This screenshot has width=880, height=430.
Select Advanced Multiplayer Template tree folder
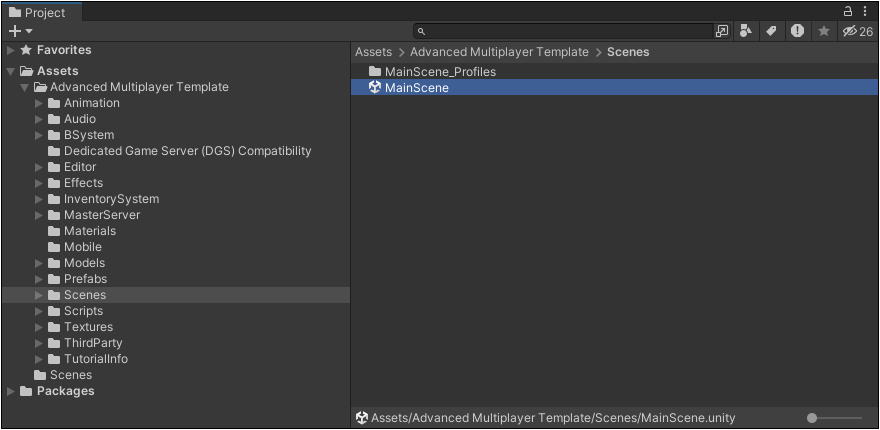pyautogui.click(x=176, y=88)
